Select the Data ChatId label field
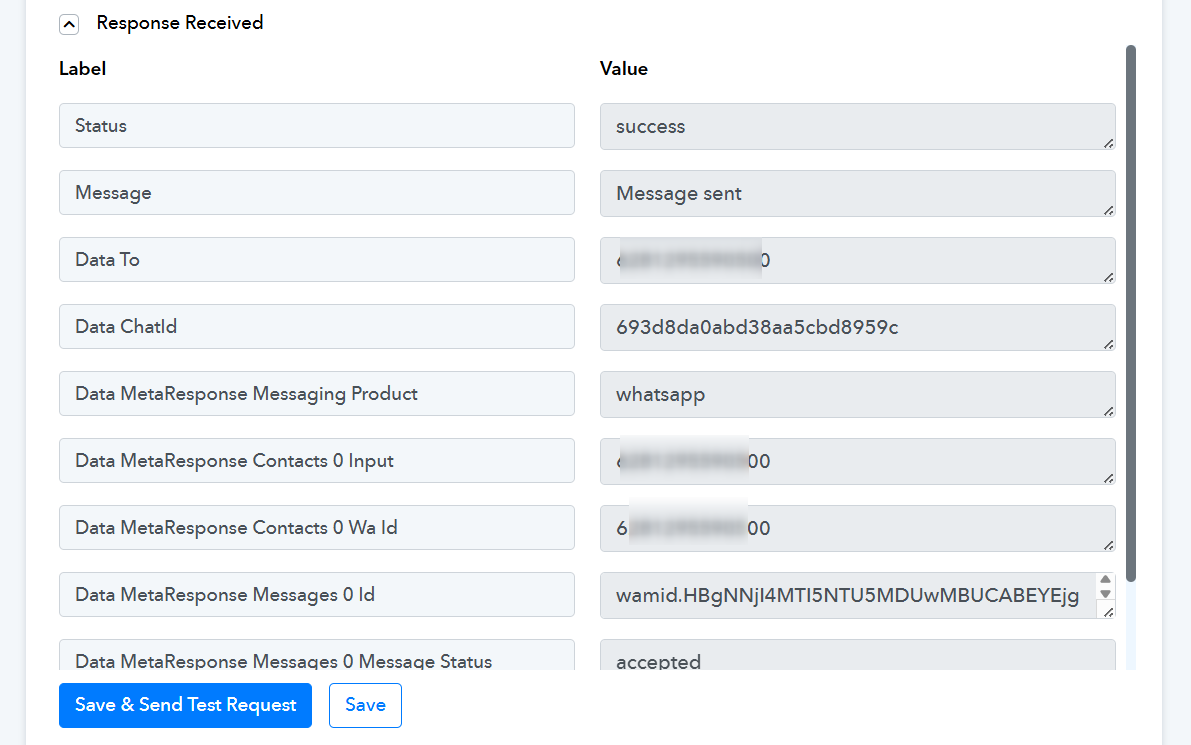 pos(316,327)
